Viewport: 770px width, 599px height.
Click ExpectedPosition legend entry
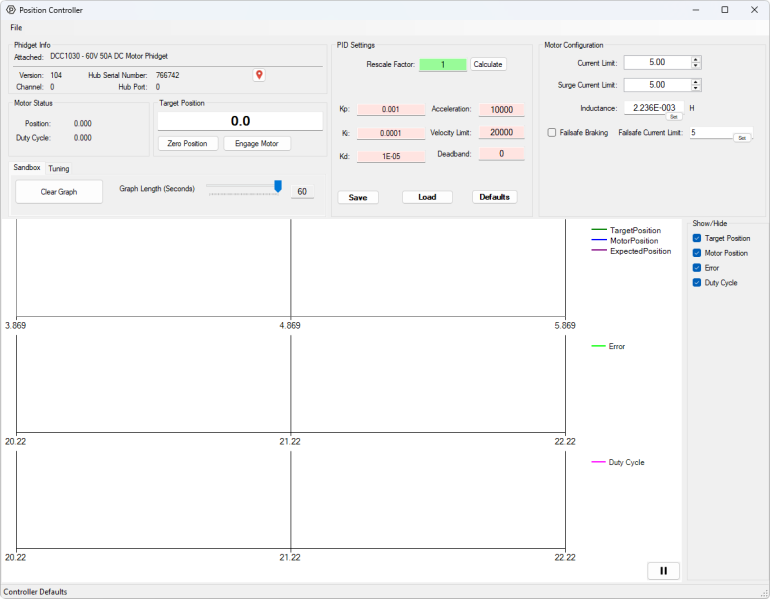click(x=632, y=251)
